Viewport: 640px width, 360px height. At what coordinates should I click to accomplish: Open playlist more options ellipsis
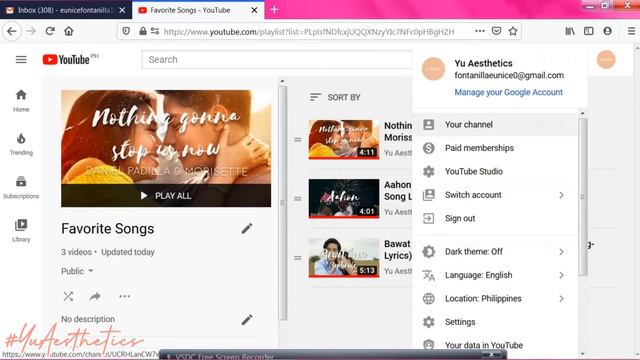pos(124,296)
